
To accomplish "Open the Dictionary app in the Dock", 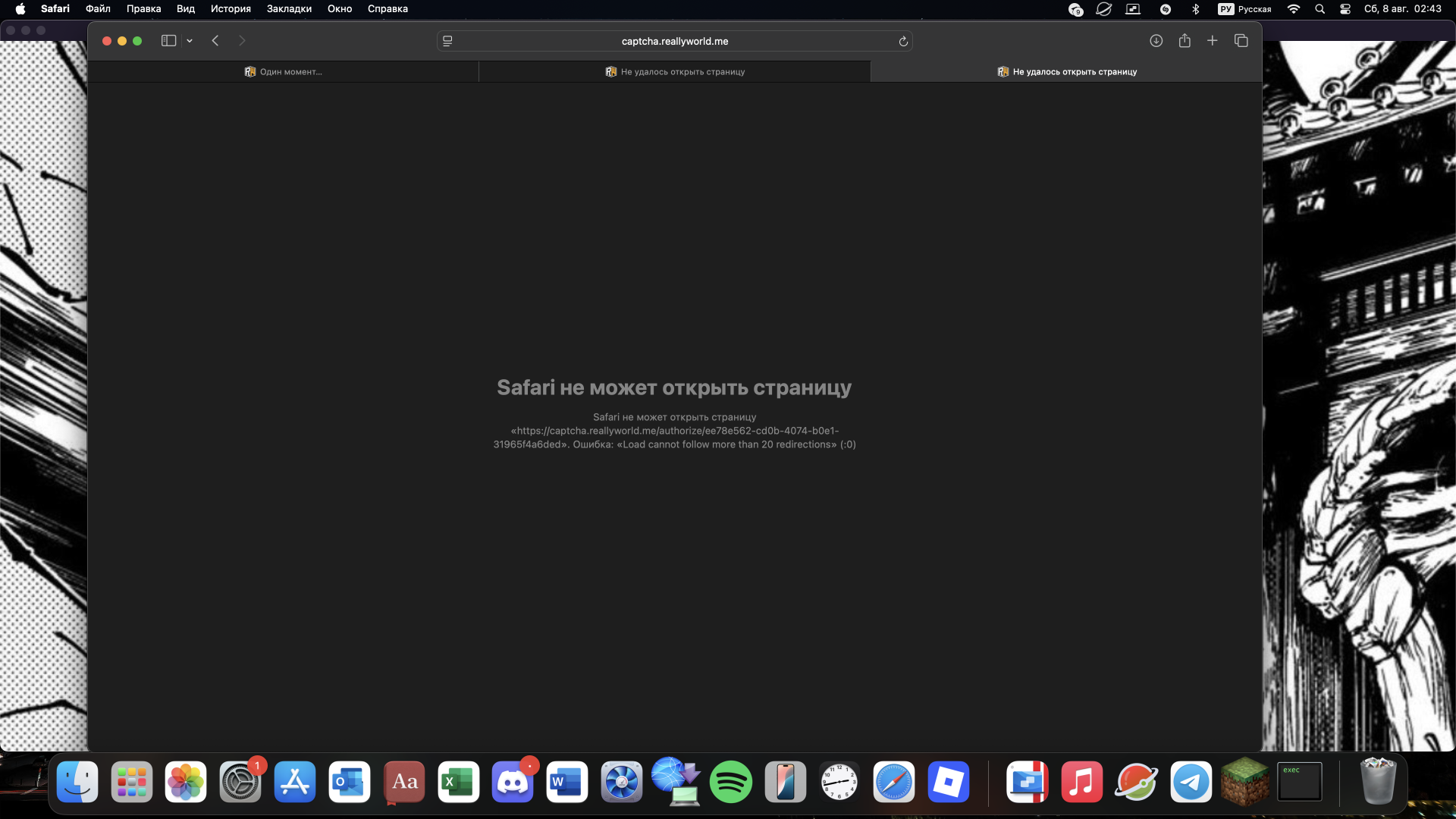I will pyautogui.click(x=404, y=782).
